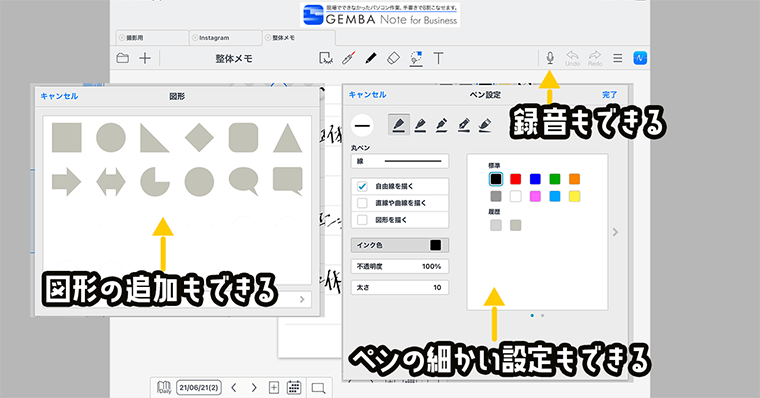760x398 pixels.
Task: Expand the next color palette page arrow
Action: 616,232
